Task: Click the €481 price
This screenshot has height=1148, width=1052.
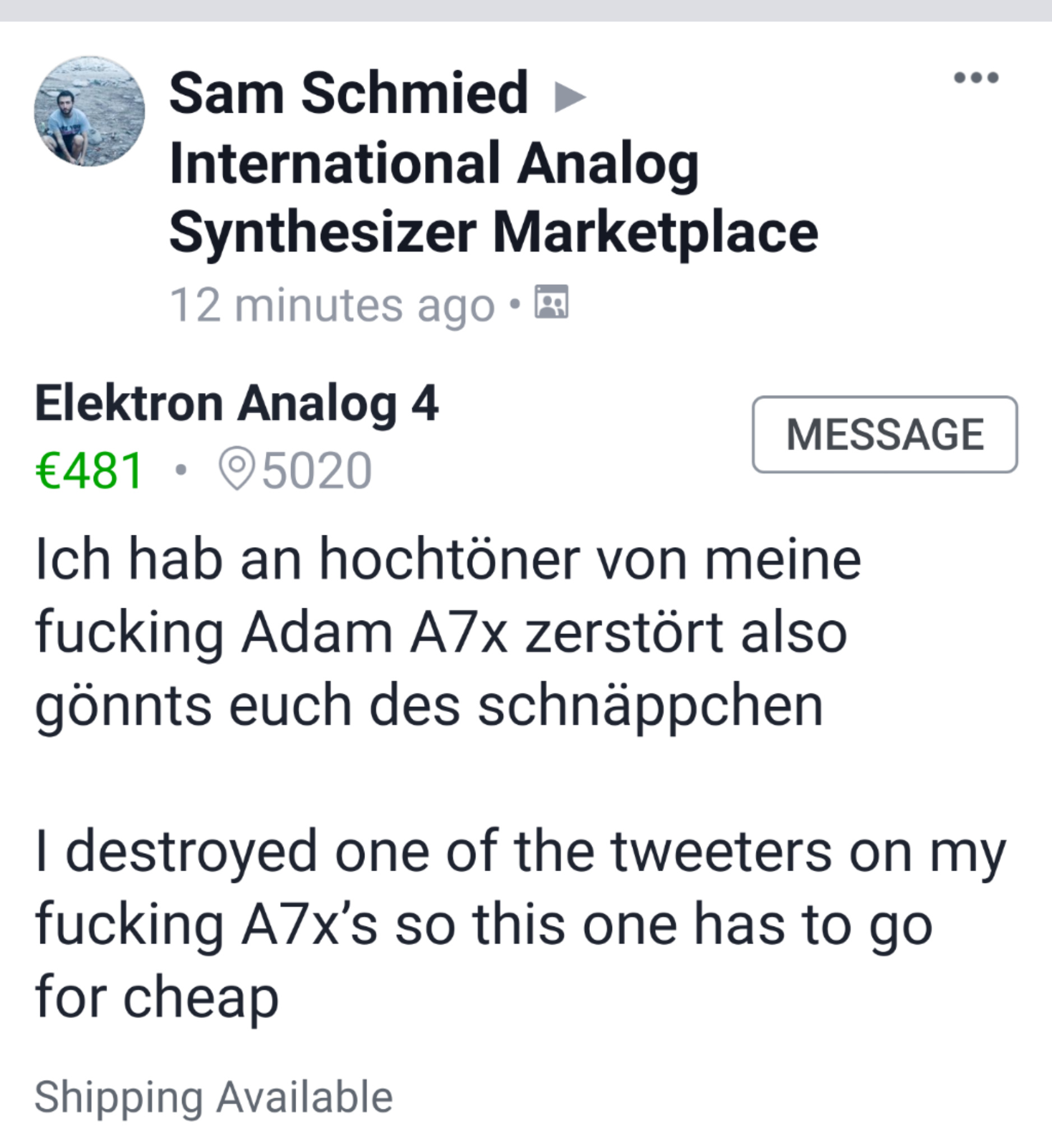Action: point(89,470)
